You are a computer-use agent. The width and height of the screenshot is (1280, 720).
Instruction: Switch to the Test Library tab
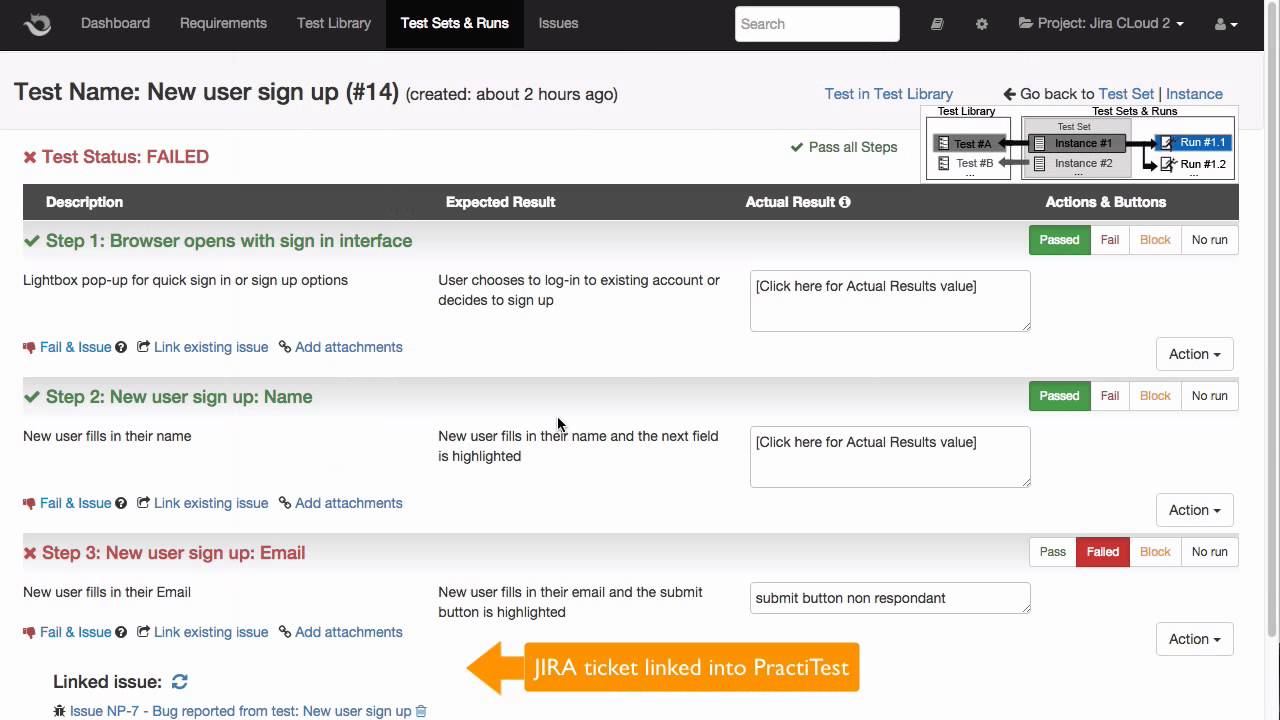334,23
